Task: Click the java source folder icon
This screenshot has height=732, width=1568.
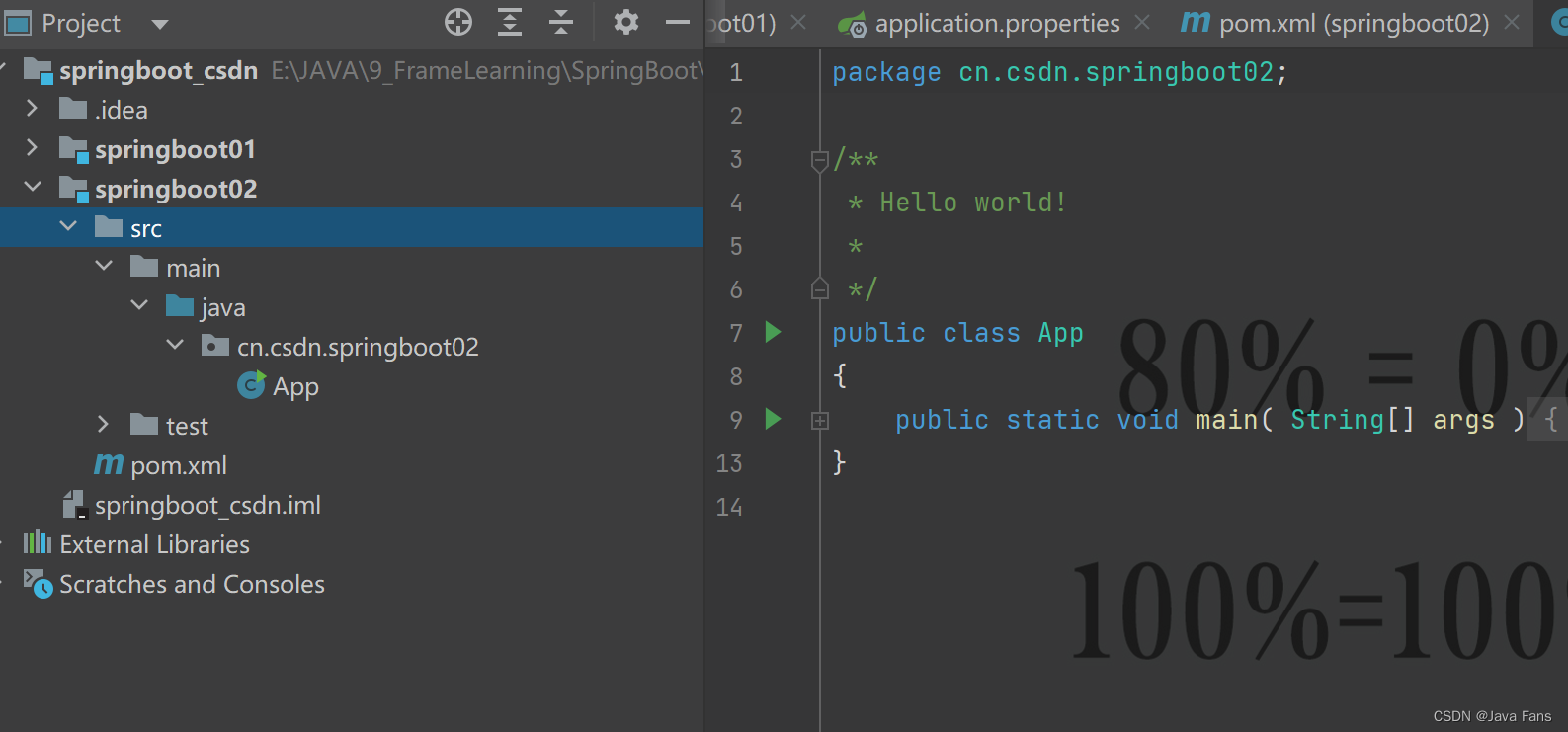Action: pos(180,305)
